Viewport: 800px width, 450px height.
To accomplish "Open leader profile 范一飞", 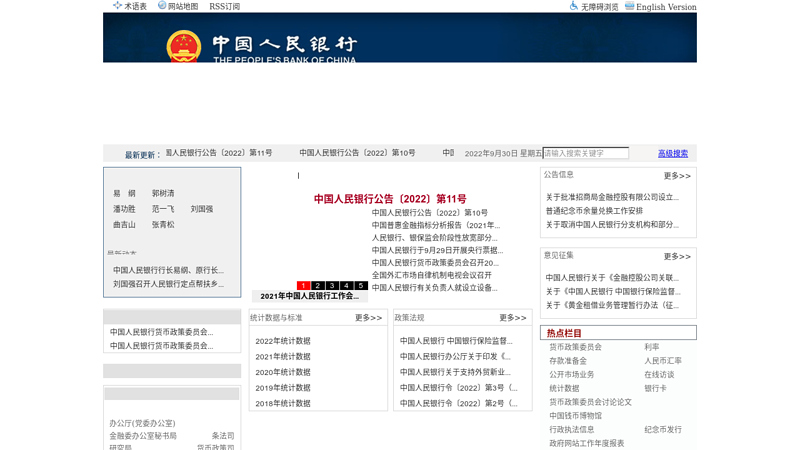I will [x=163, y=209].
